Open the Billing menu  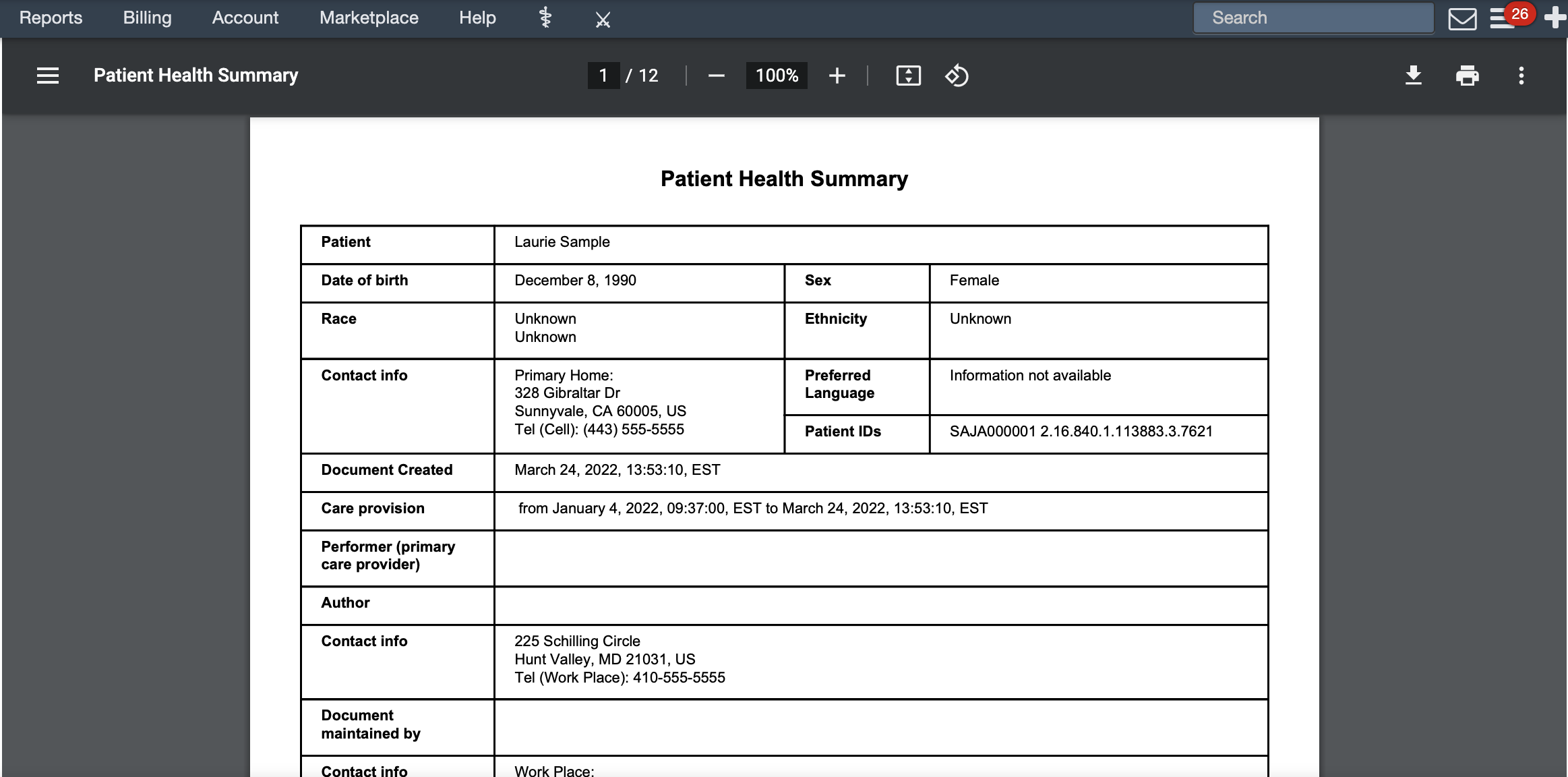click(147, 18)
